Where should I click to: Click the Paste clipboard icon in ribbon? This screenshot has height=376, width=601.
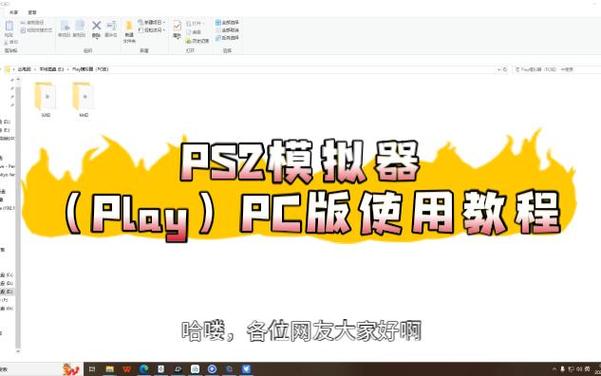[9, 26]
